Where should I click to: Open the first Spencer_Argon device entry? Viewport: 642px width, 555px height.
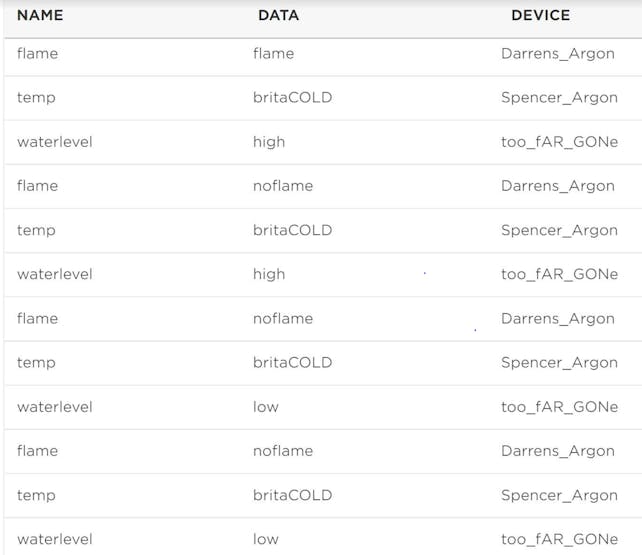(559, 98)
